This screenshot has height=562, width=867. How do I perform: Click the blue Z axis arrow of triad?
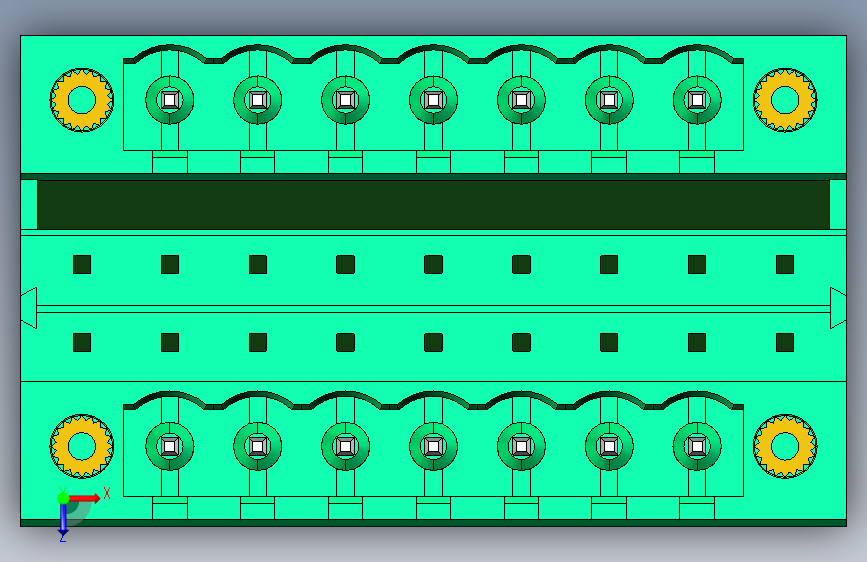(x=64, y=520)
